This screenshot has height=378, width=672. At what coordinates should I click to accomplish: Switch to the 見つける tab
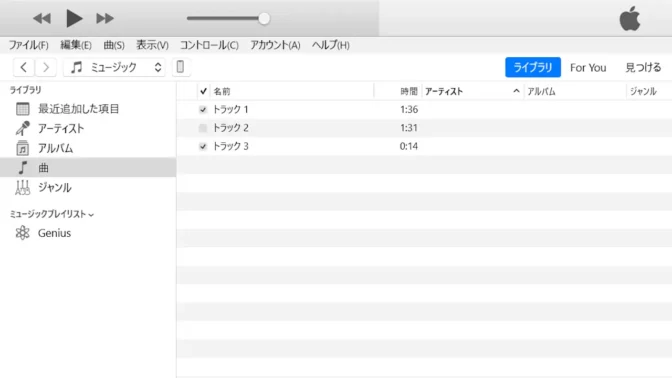(x=643, y=68)
